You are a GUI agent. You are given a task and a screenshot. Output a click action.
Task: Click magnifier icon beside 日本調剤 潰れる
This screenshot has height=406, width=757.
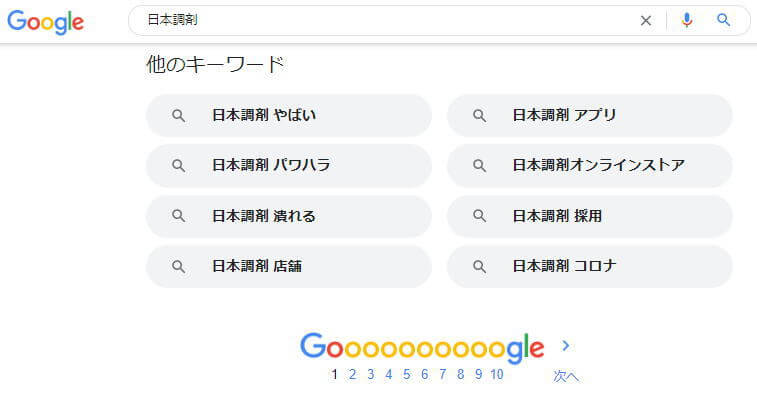[x=179, y=216]
